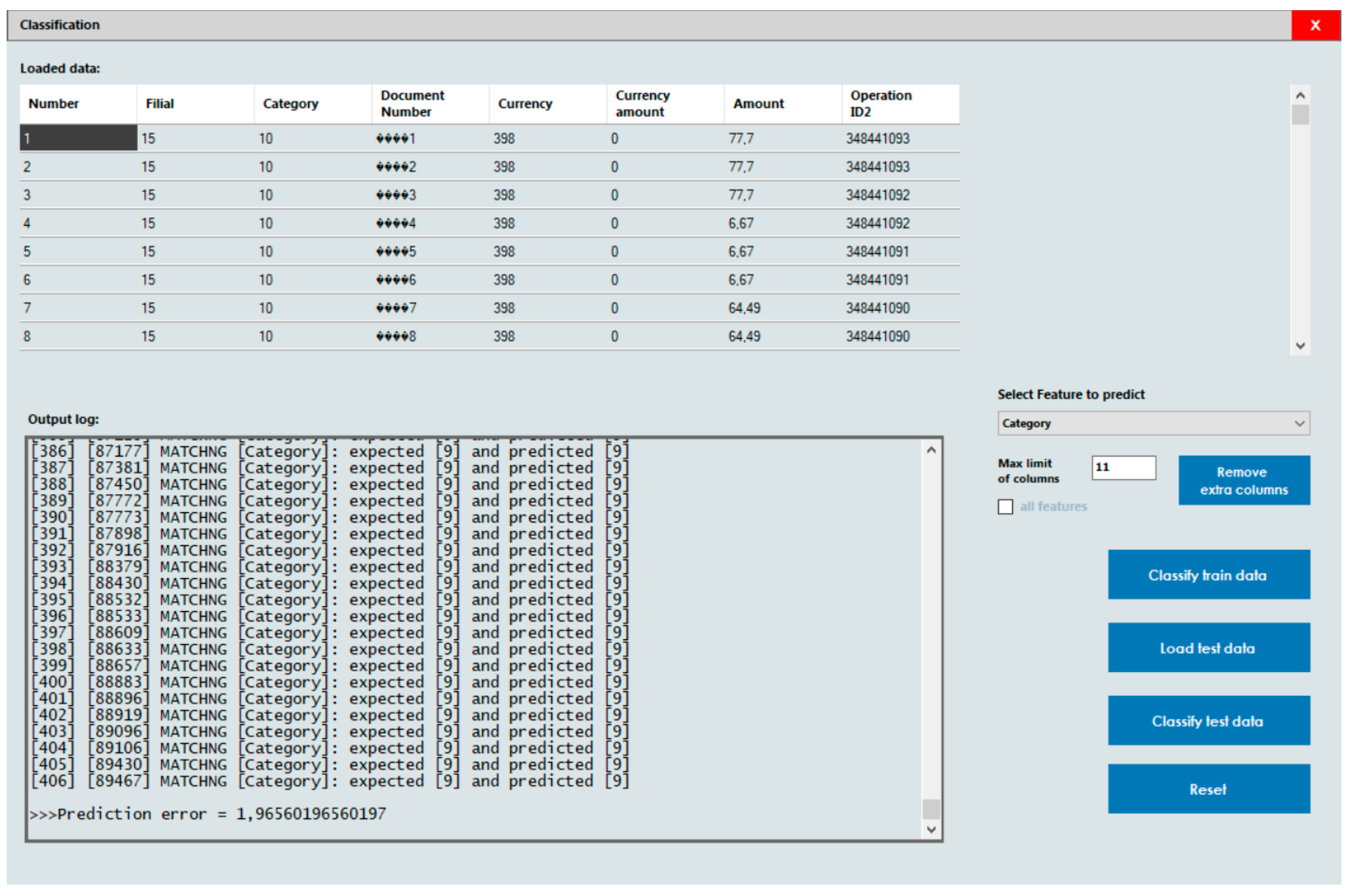The width and height of the screenshot is (1351, 896).
Task: Sort by the Category column header
Action: click(x=291, y=103)
